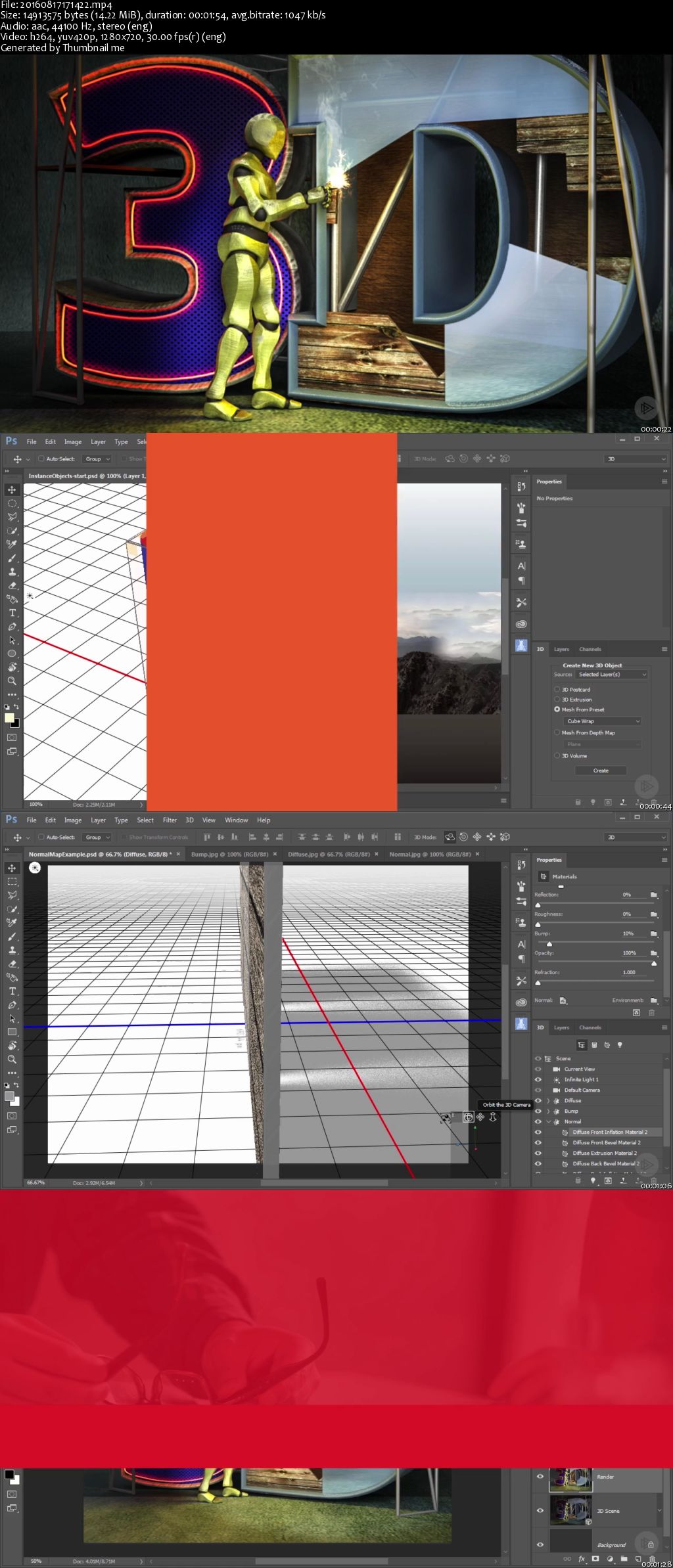Hide Diffuse Front Bevel Material 2
The width and height of the screenshot is (673, 1568).
[x=538, y=1142]
